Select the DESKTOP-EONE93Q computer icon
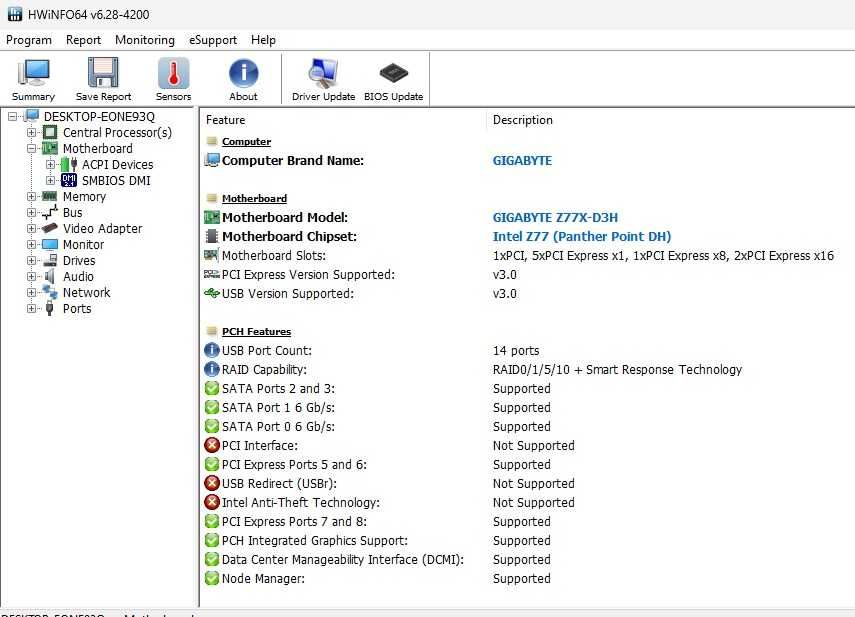 (32, 116)
